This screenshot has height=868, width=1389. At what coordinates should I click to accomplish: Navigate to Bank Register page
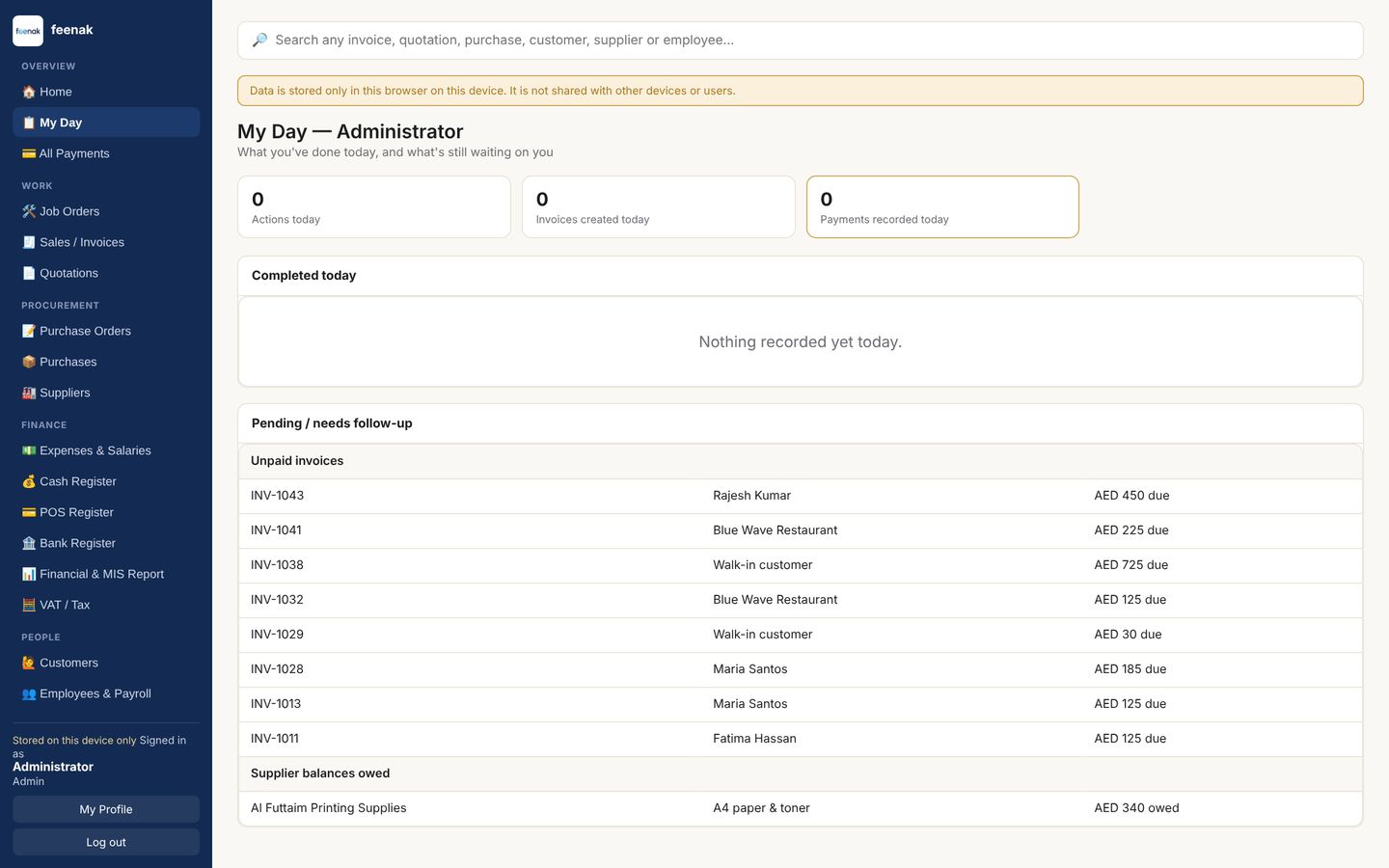pos(106,543)
